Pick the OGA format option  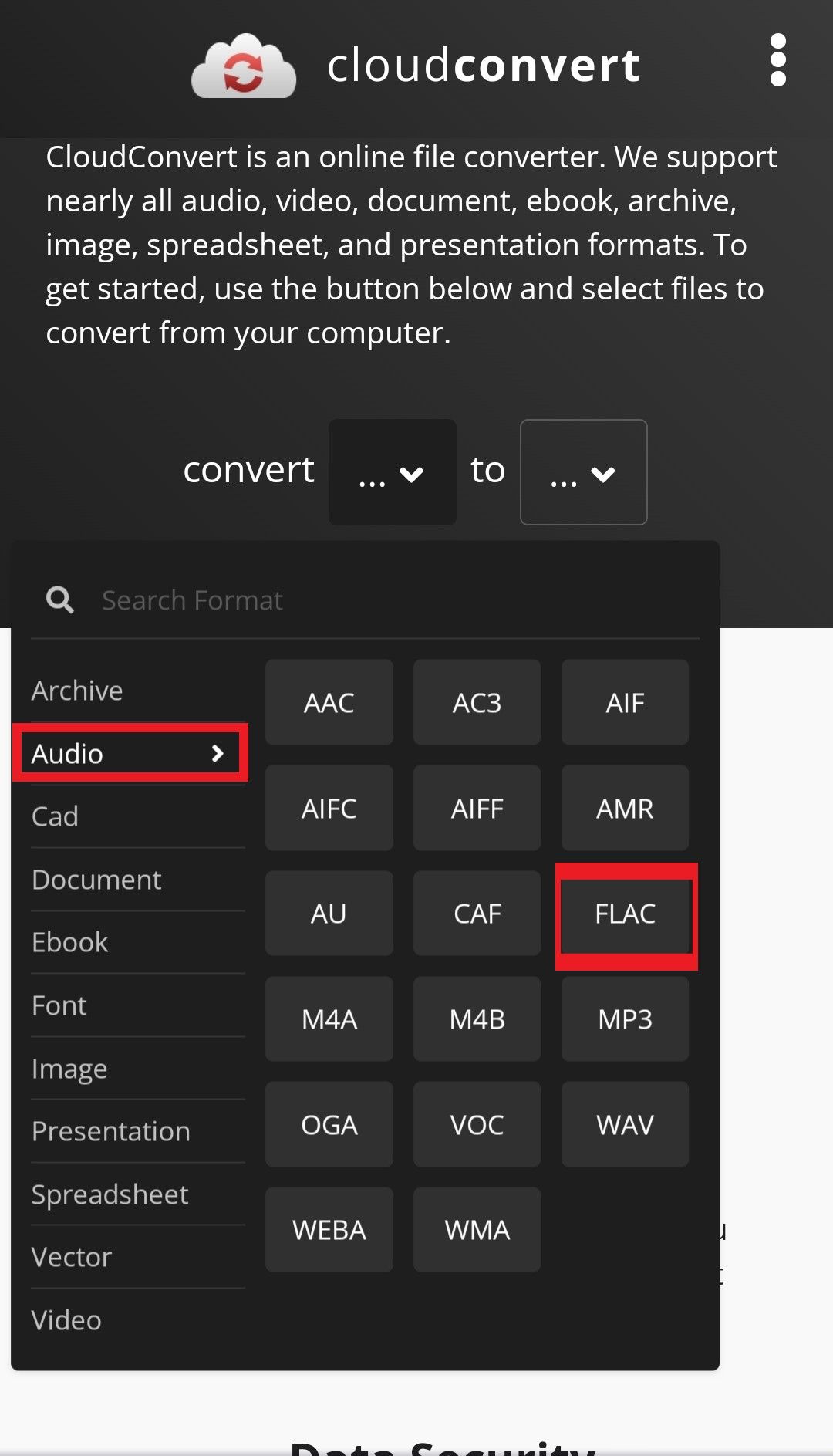tap(329, 1124)
